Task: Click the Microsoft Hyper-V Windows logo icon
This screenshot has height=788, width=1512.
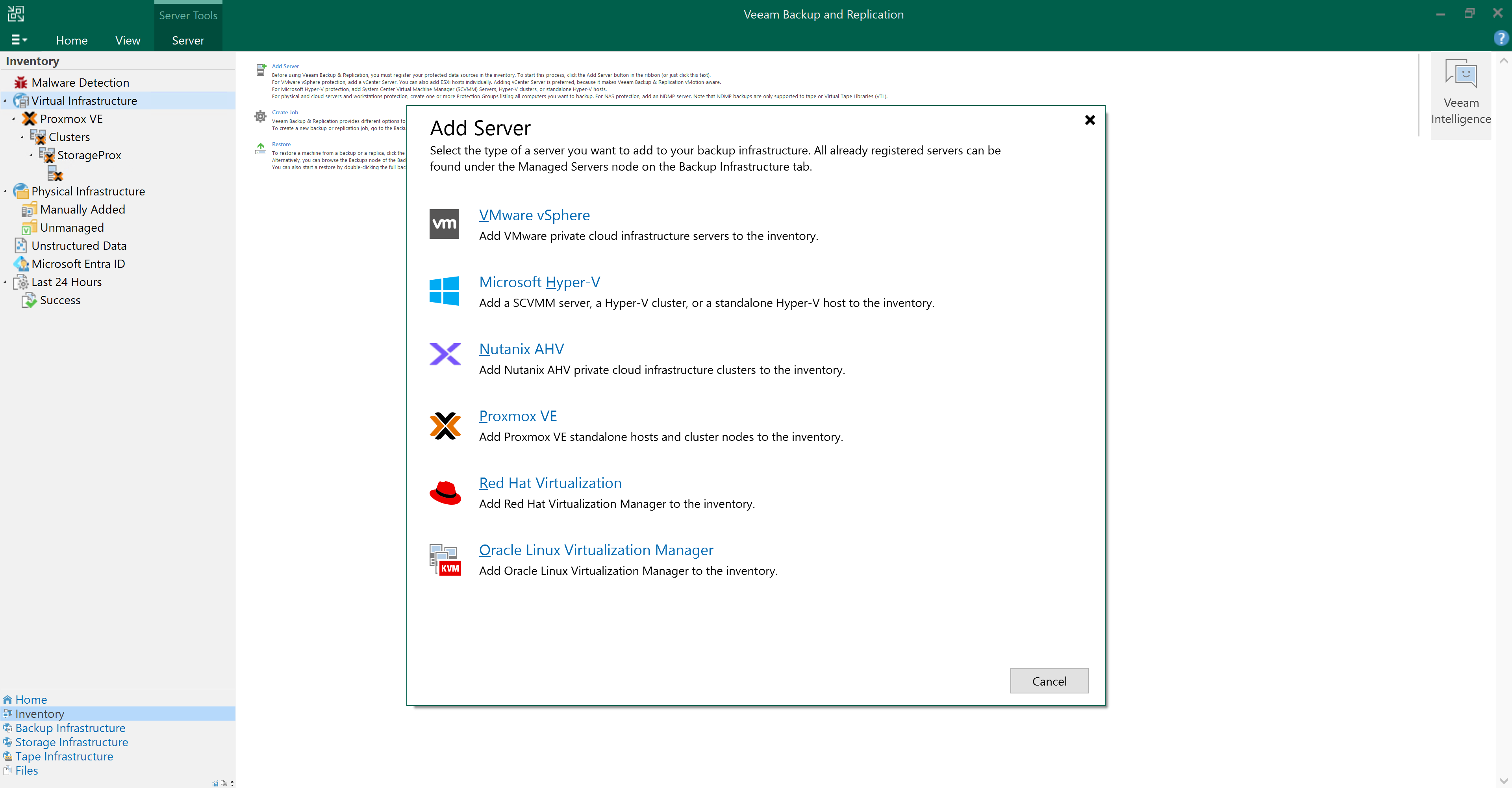Action: [444, 291]
